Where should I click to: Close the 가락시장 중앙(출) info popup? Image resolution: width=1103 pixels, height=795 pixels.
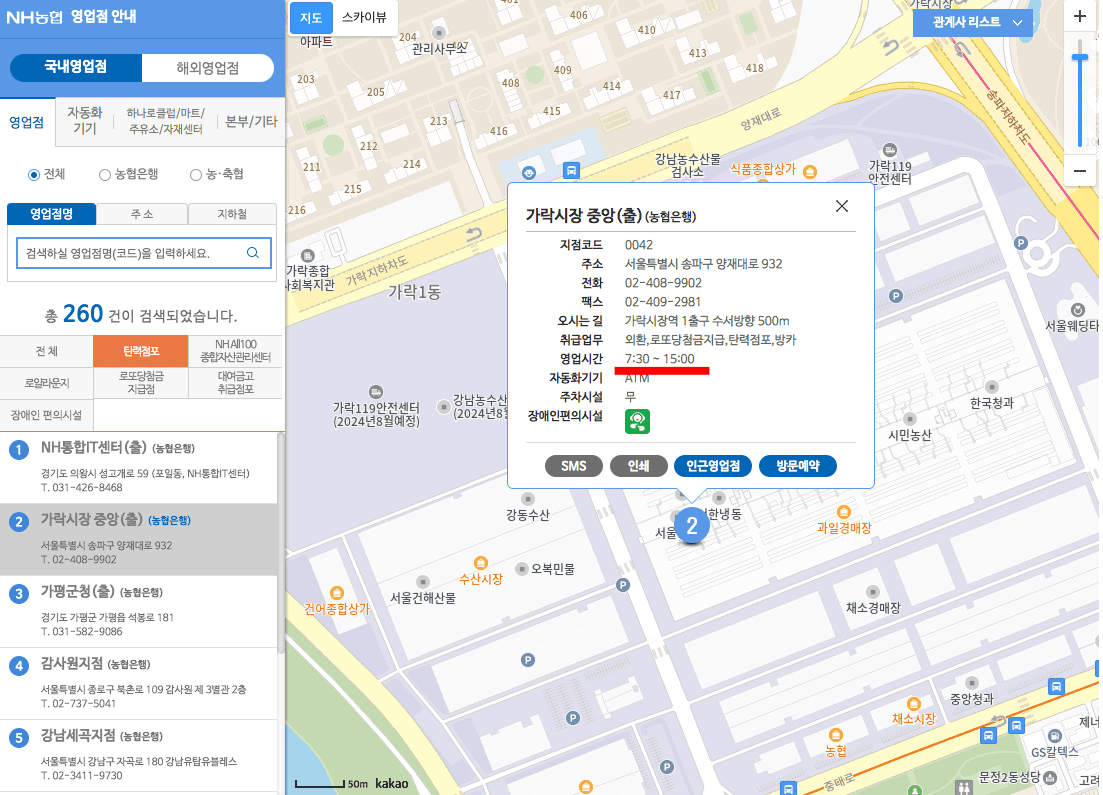pyautogui.click(x=841, y=206)
